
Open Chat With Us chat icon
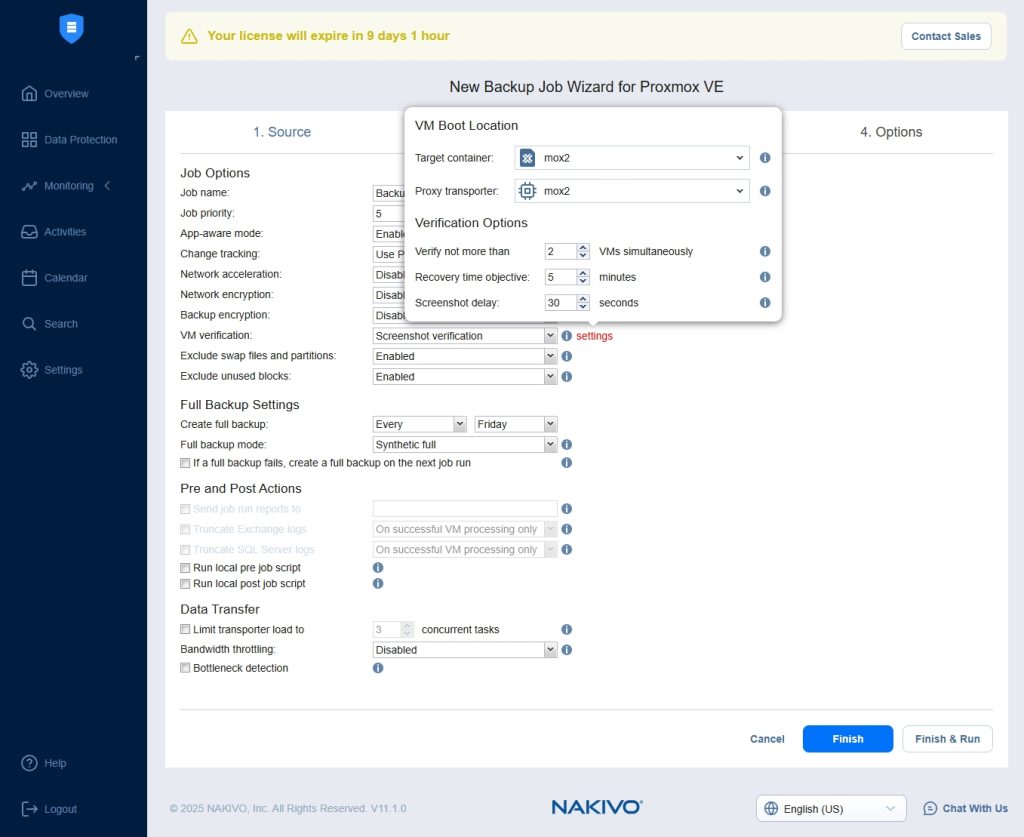coord(930,808)
